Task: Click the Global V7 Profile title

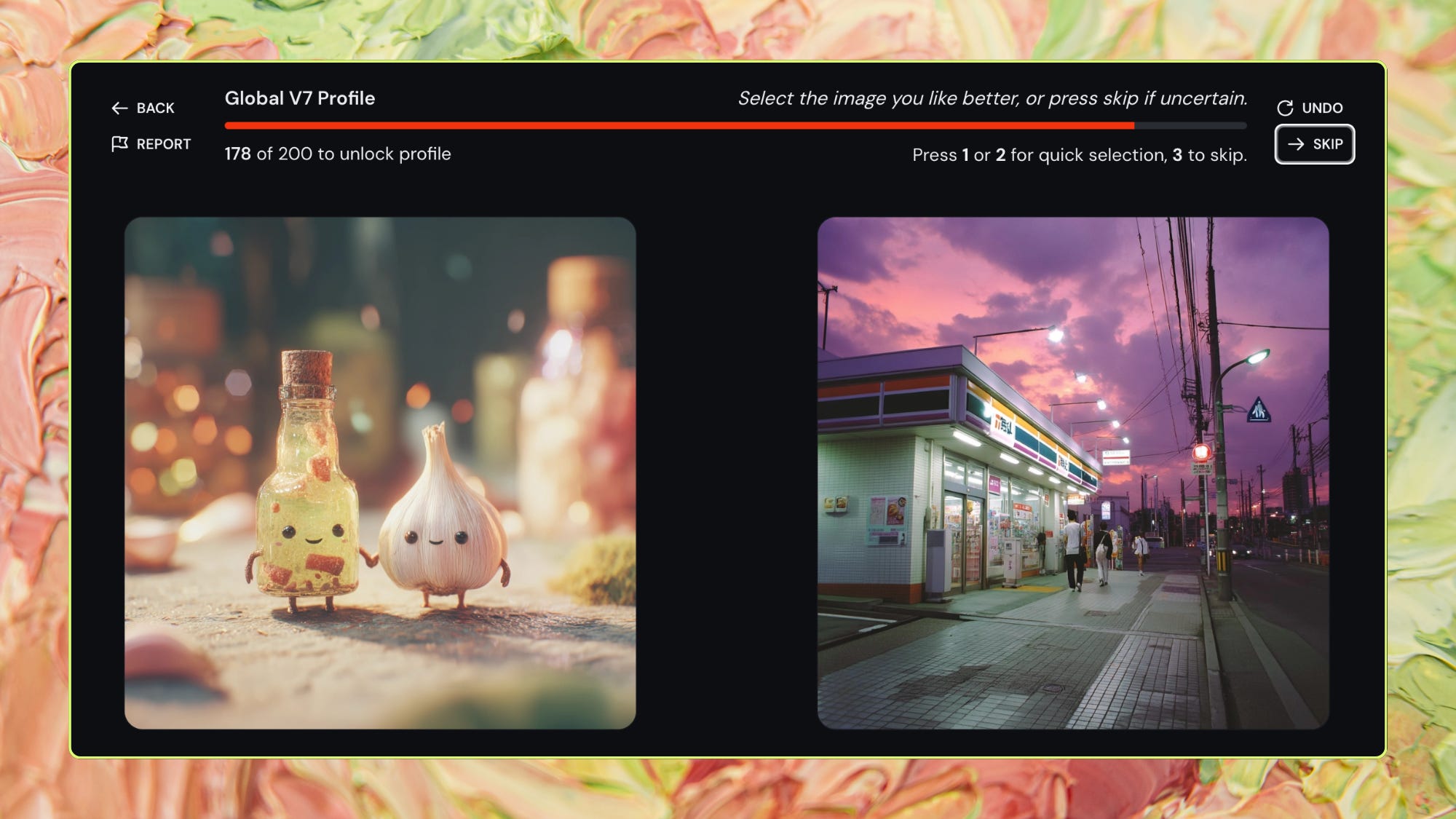Action: 299,98
